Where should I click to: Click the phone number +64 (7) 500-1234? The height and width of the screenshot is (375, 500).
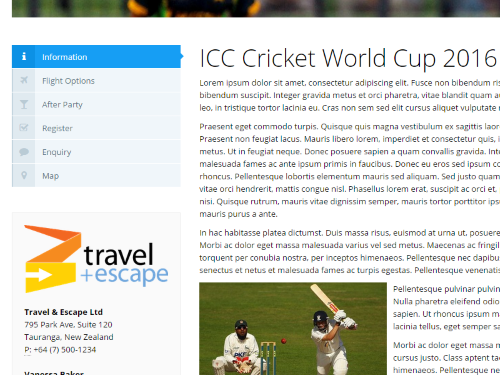pyautogui.click(x=65, y=350)
